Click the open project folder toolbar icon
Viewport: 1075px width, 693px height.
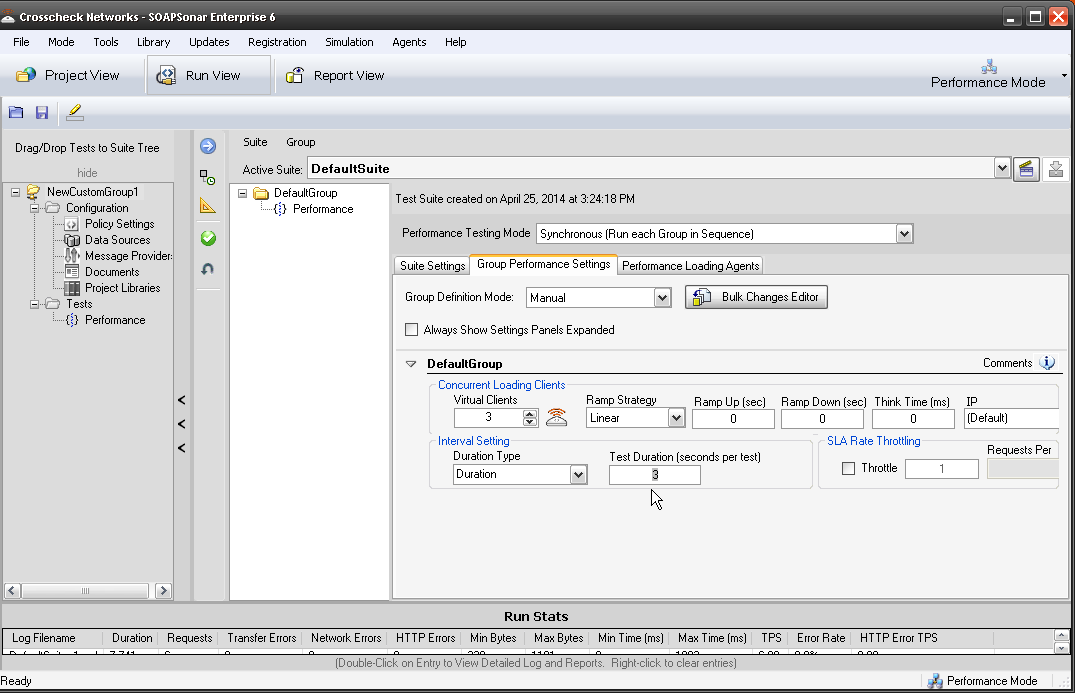pos(16,112)
